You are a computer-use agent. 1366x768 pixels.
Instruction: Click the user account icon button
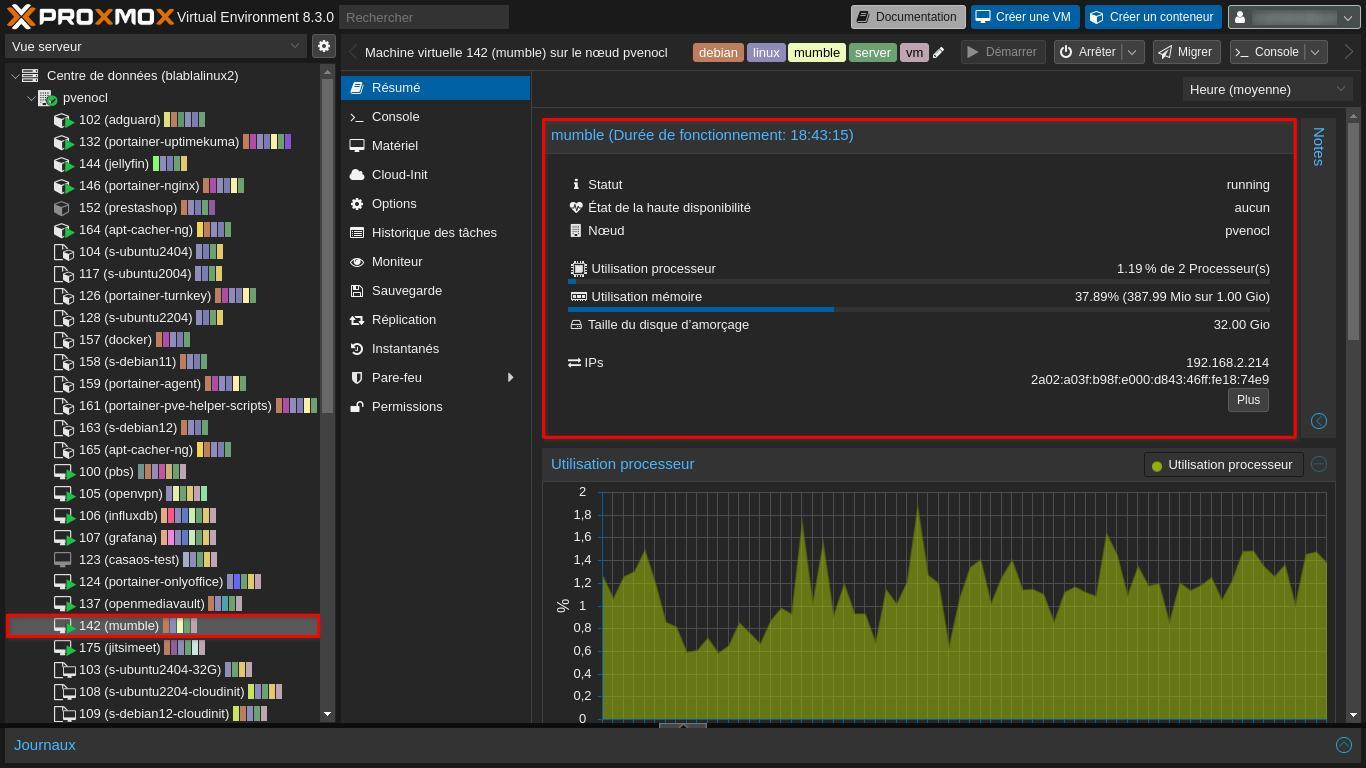(x=1295, y=17)
